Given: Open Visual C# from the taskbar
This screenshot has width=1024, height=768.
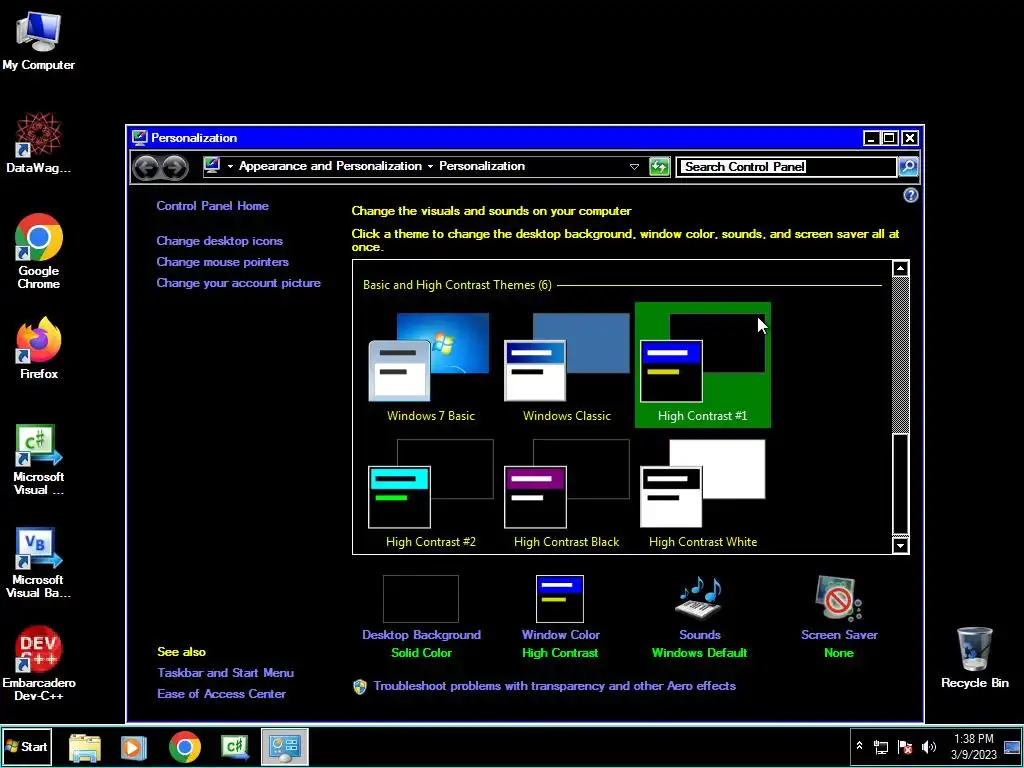Looking at the screenshot, I should tap(234, 747).
